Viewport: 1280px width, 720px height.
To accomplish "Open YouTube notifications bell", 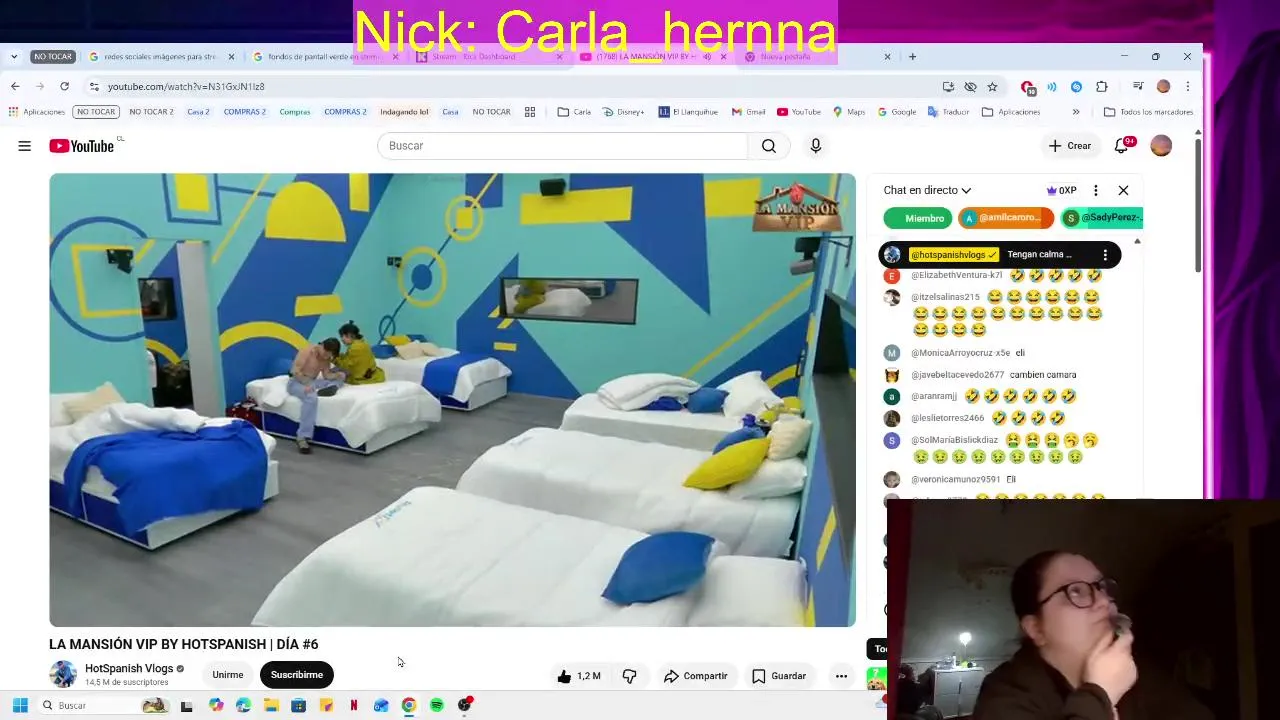I will pos(1122,146).
